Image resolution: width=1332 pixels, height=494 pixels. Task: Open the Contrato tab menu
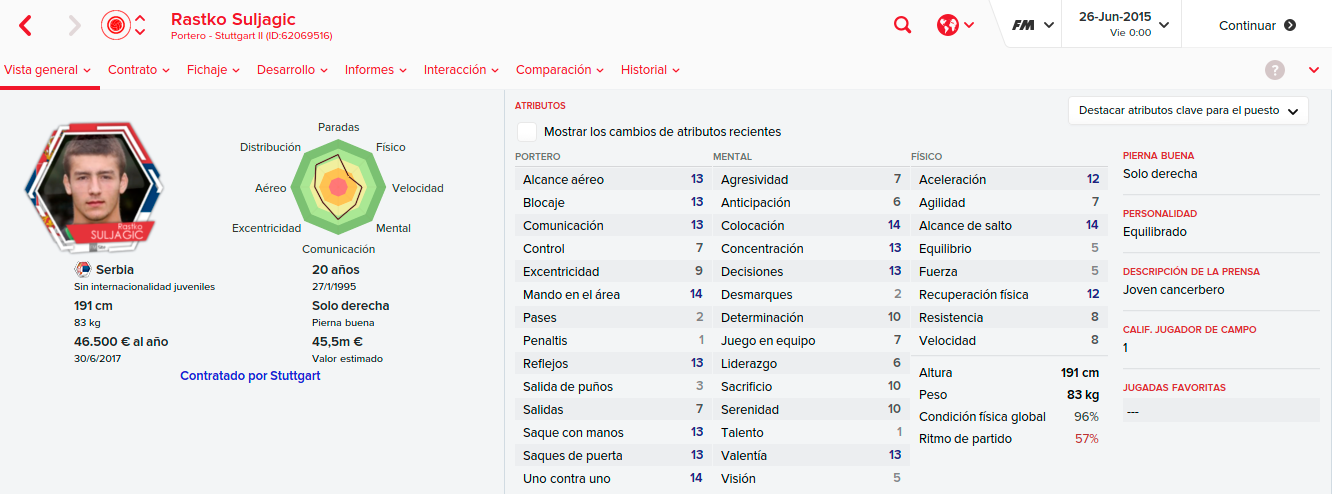138,70
